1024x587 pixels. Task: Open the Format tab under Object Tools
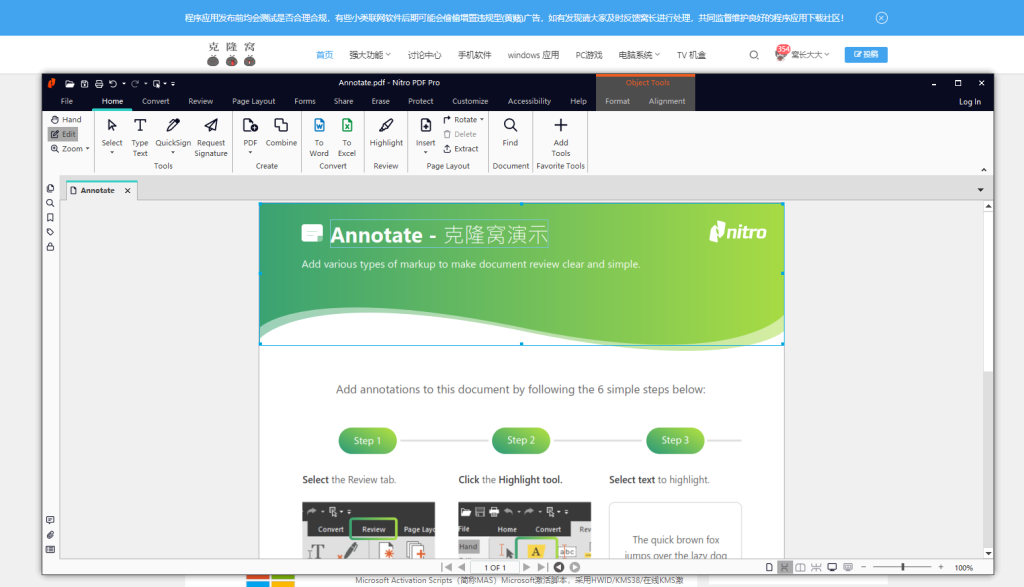[x=617, y=101]
